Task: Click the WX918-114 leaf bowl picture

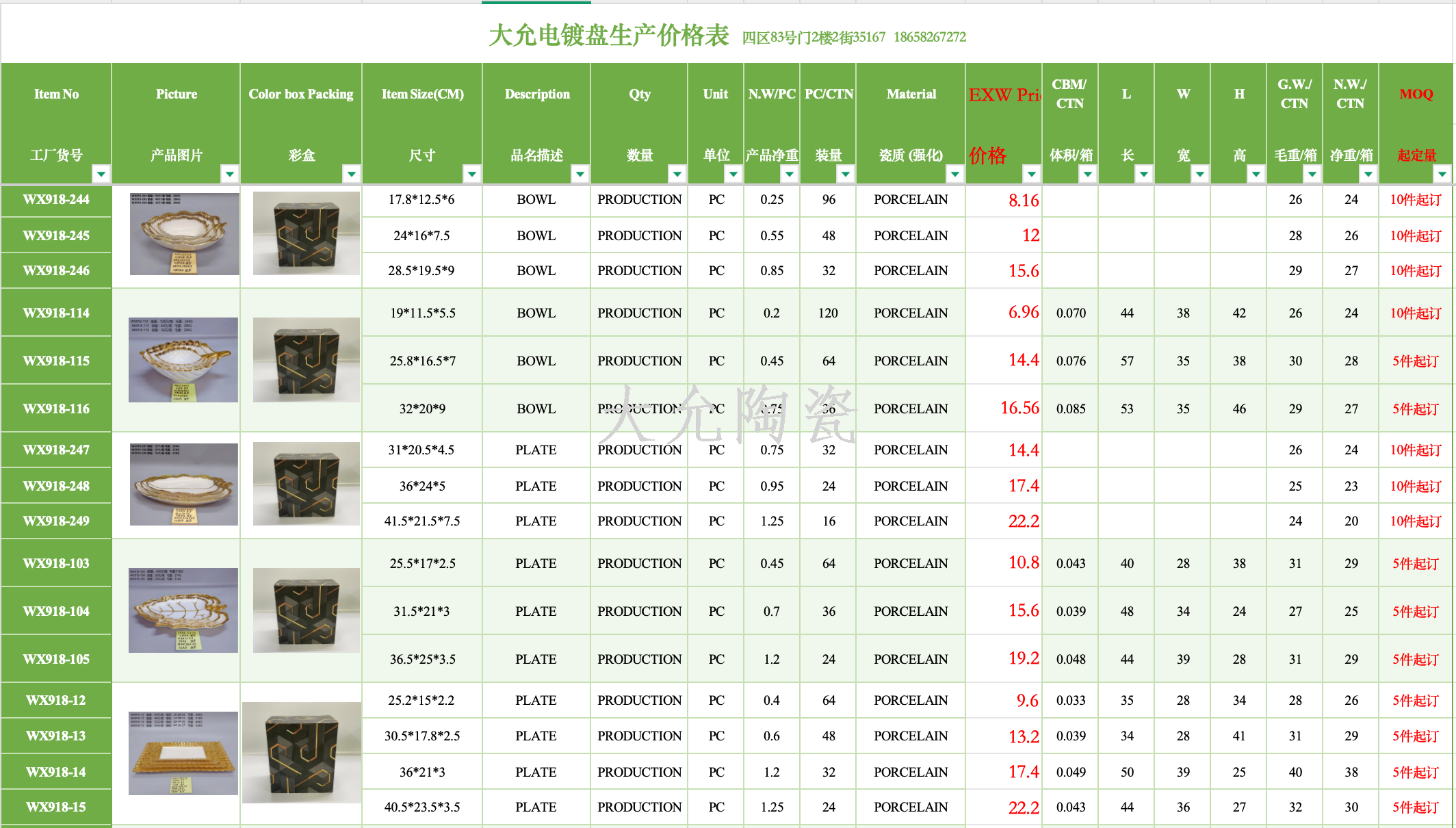Action: click(183, 359)
